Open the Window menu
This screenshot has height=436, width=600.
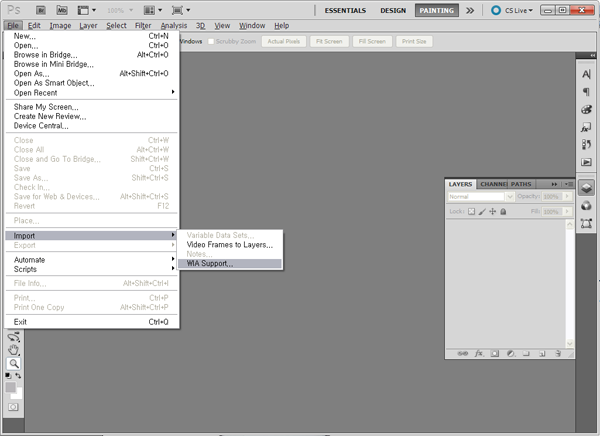click(x=252, y=25)
